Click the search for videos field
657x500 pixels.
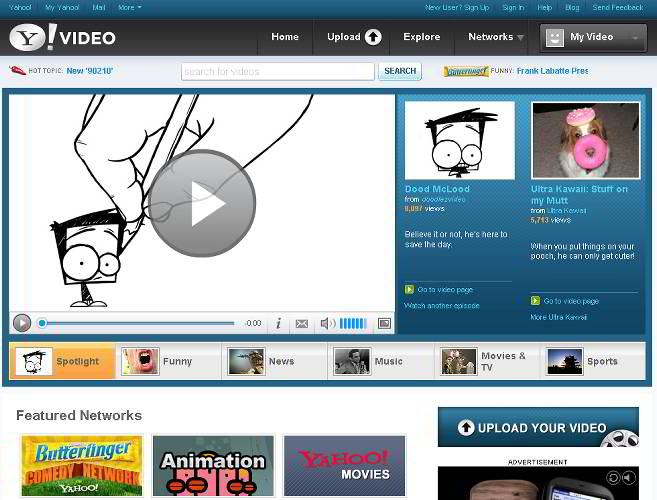pos(277,72)
